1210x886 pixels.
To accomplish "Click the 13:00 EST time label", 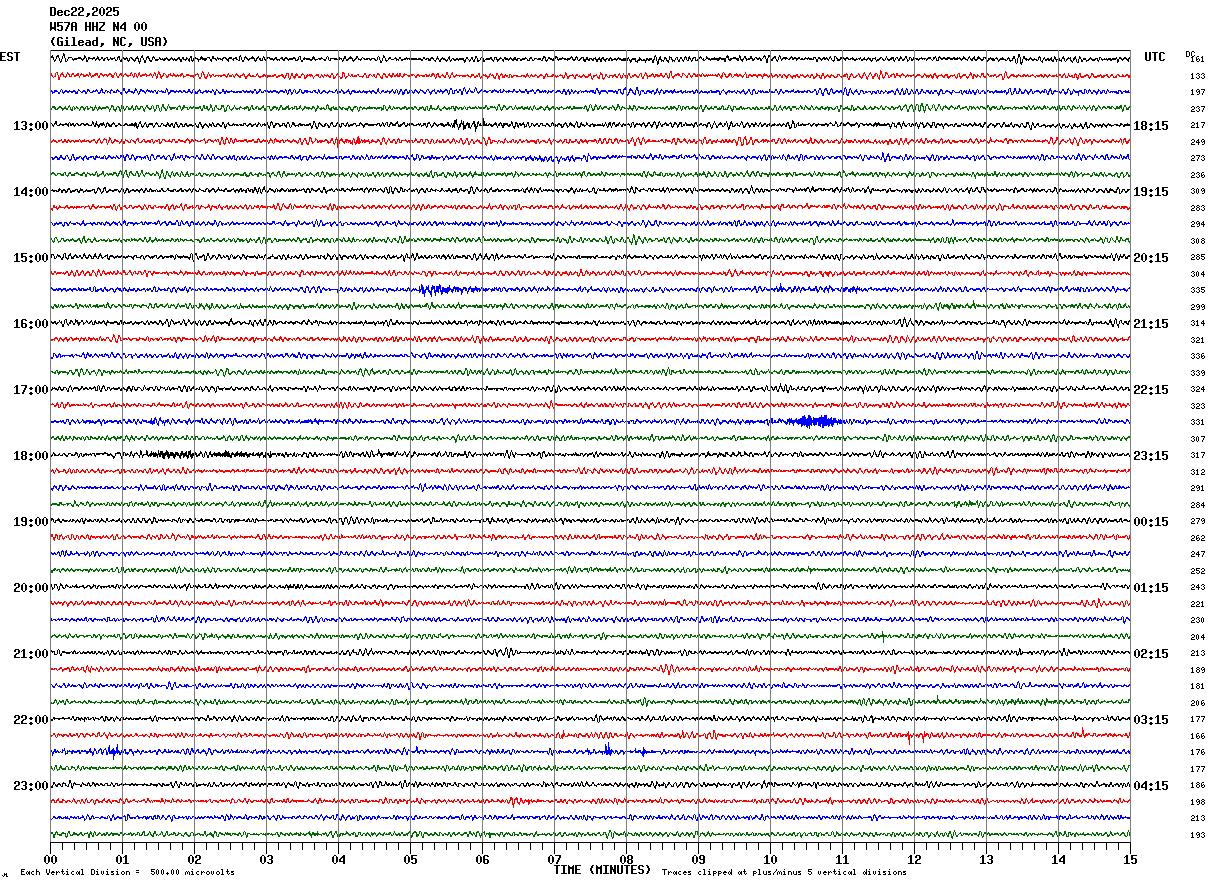I will click(x=31, y=126).
